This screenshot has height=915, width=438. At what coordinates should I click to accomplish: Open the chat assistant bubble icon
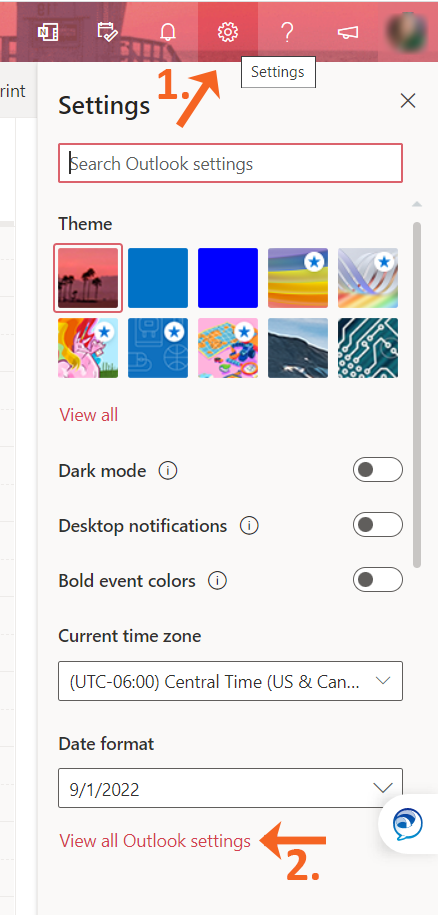[x=408, y=824]
